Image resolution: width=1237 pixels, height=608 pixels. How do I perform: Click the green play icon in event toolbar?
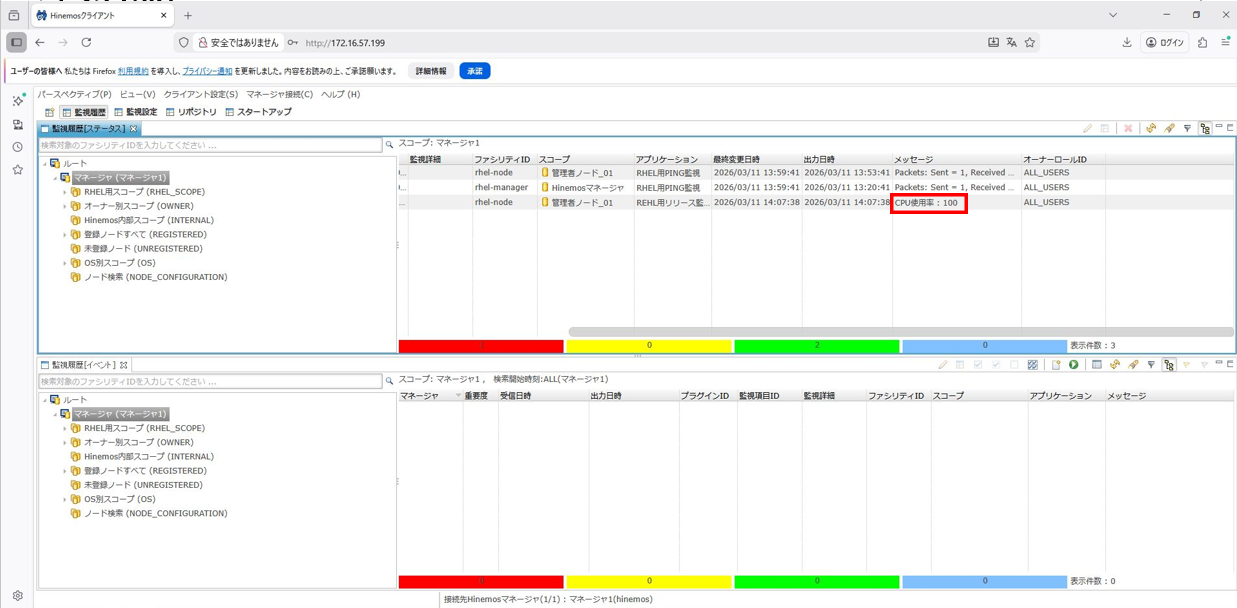[x=1073, y=365]
